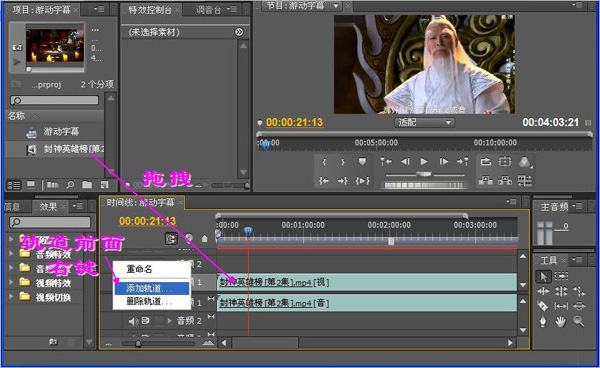Click Play In to Out button
The height and width of the screenshot is (368, 600).
coord(362,181)
